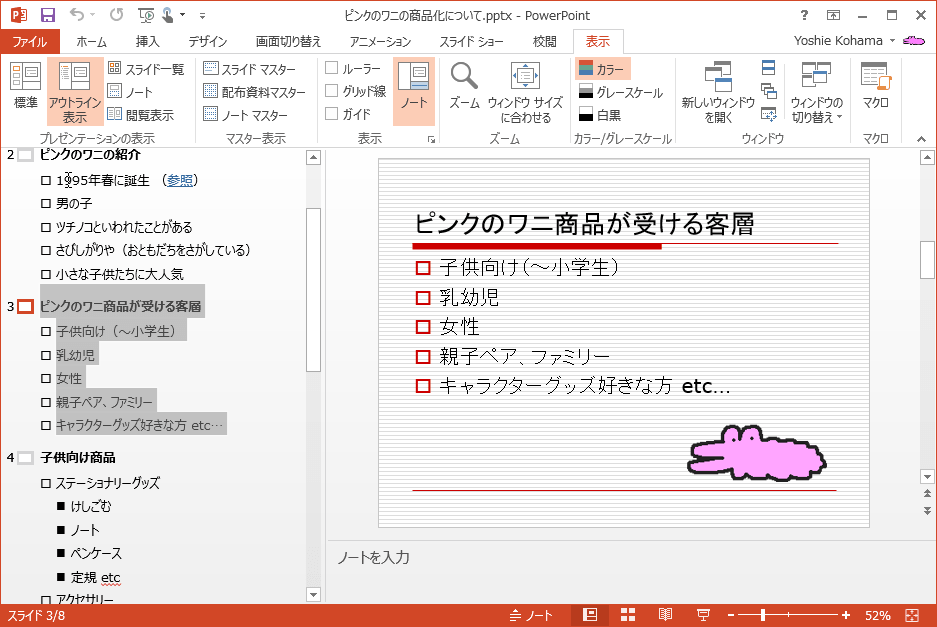Switch to Reading view from status bar
Image resolution: width=937 pixels, height=627 pixels.
point(665,615)
